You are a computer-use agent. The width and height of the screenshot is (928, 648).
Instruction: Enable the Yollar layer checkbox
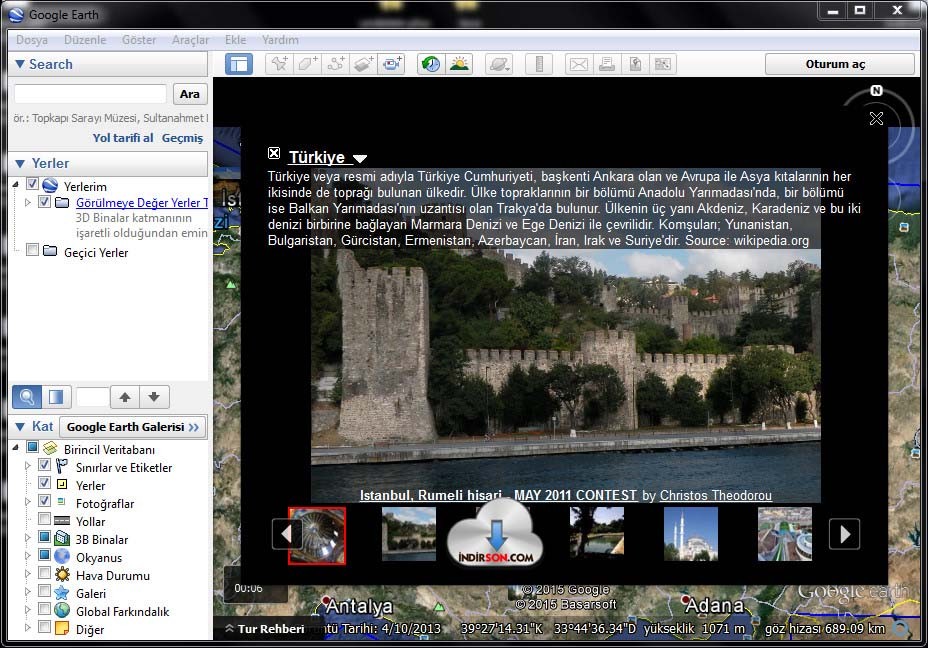[x=44, y=519]
